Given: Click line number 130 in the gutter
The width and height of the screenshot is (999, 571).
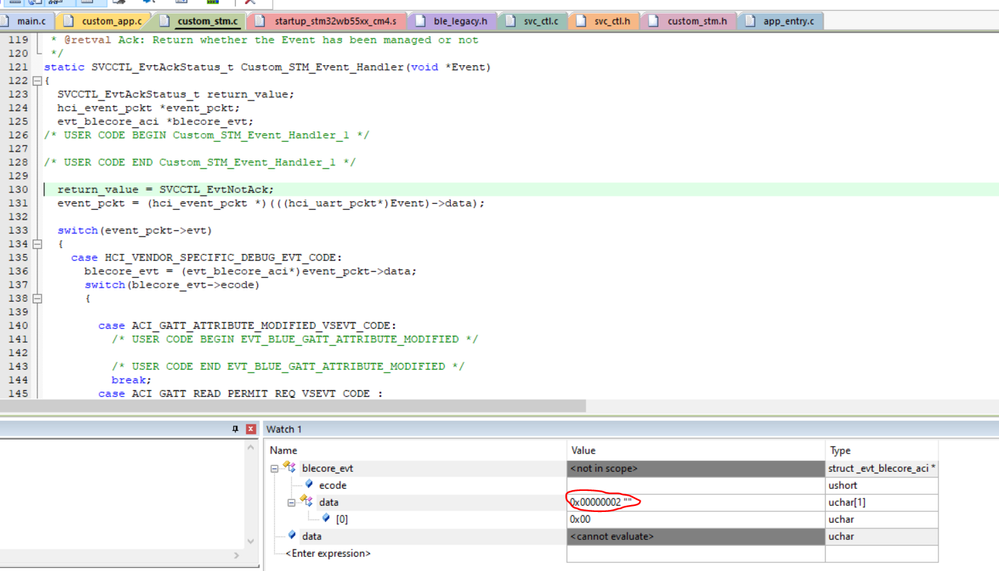Looking at the screenshot, I should tap(18, 189).
